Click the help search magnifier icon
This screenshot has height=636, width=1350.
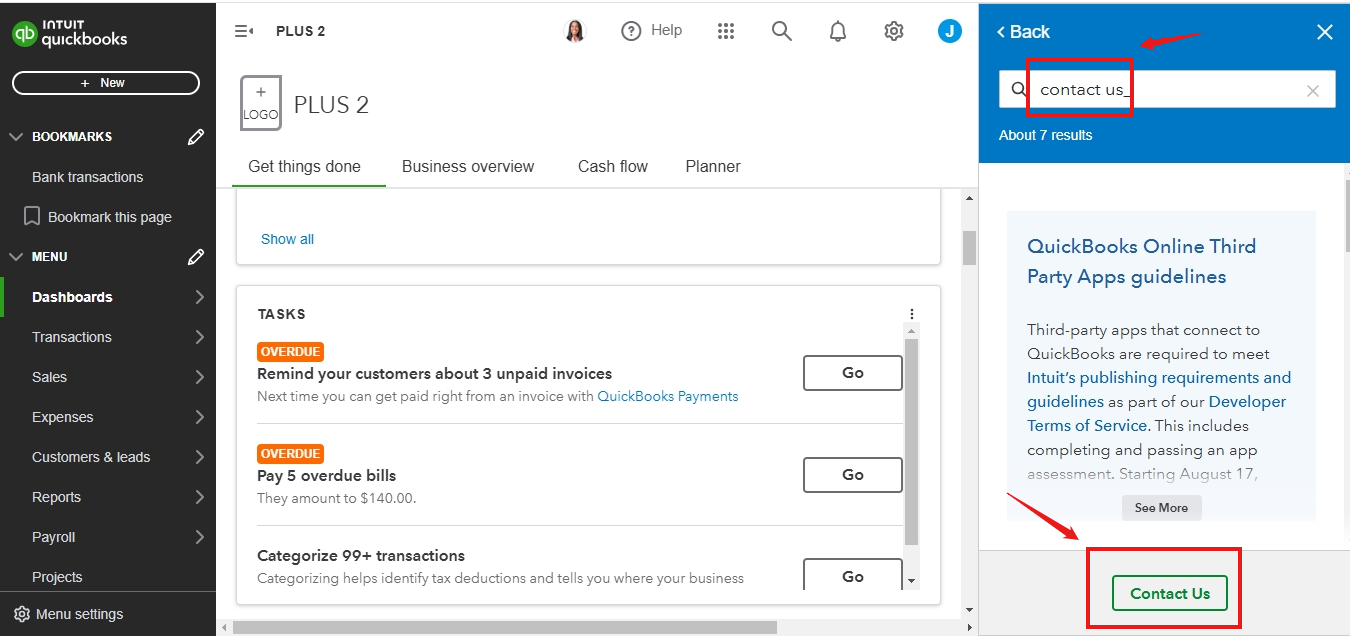[1019, 89]
